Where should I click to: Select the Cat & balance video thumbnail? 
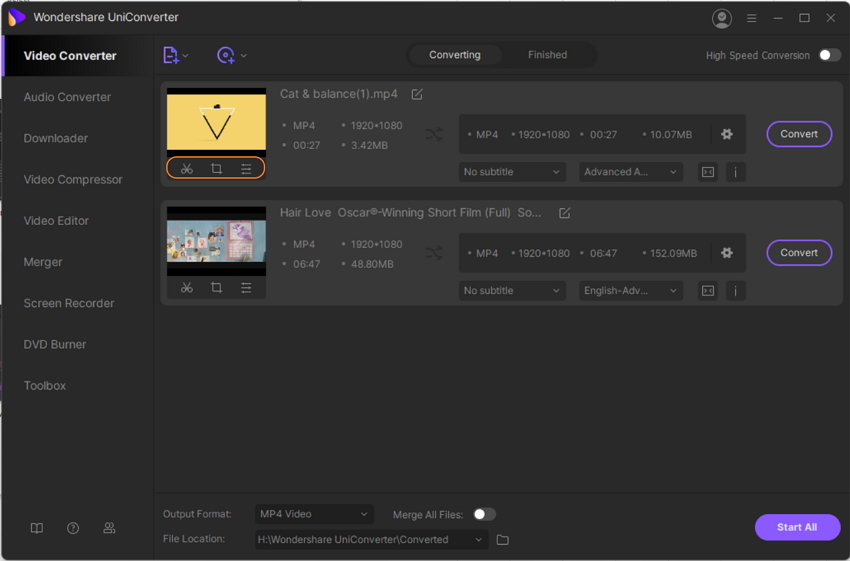(x=216, y=122)
